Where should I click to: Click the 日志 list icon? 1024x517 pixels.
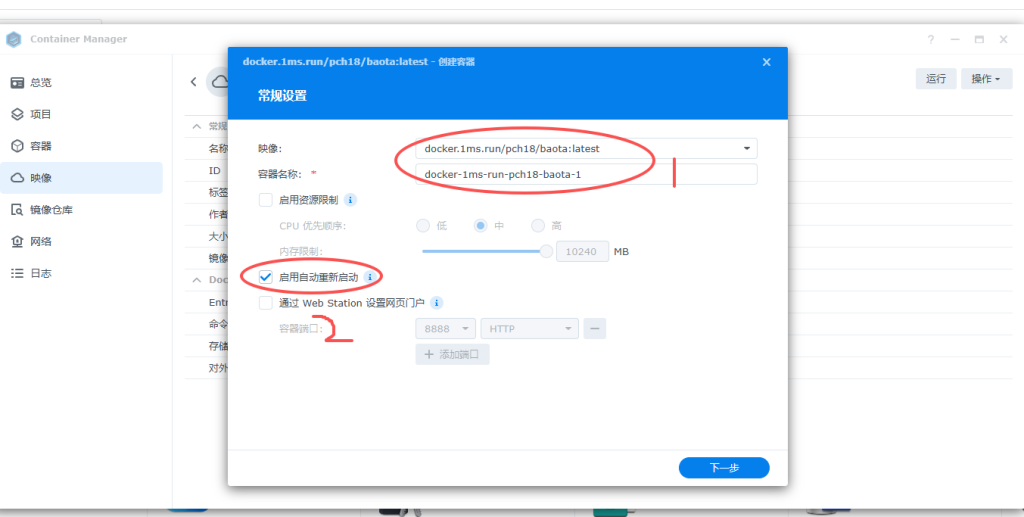[18, 273]
